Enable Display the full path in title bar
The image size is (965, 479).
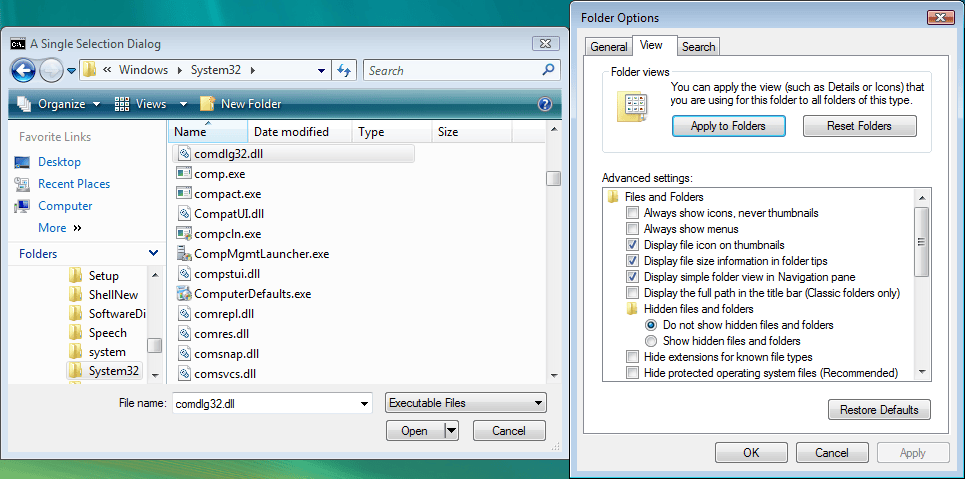tap(632, 293)
